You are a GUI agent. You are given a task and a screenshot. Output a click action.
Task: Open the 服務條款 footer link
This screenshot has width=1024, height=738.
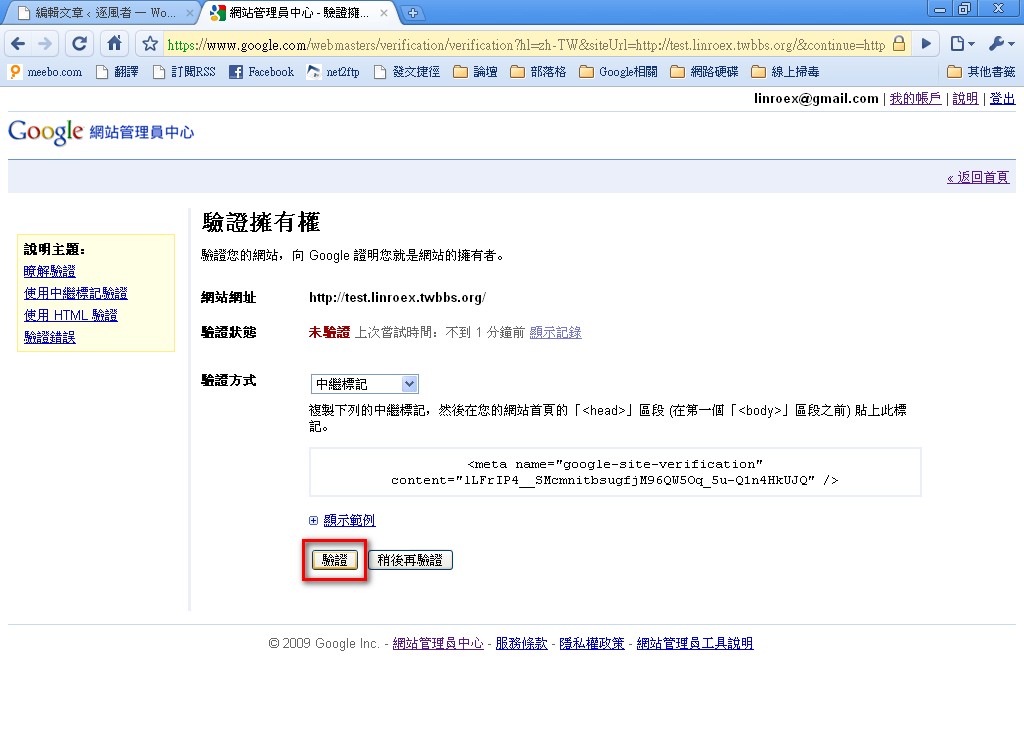coord(521,643)
